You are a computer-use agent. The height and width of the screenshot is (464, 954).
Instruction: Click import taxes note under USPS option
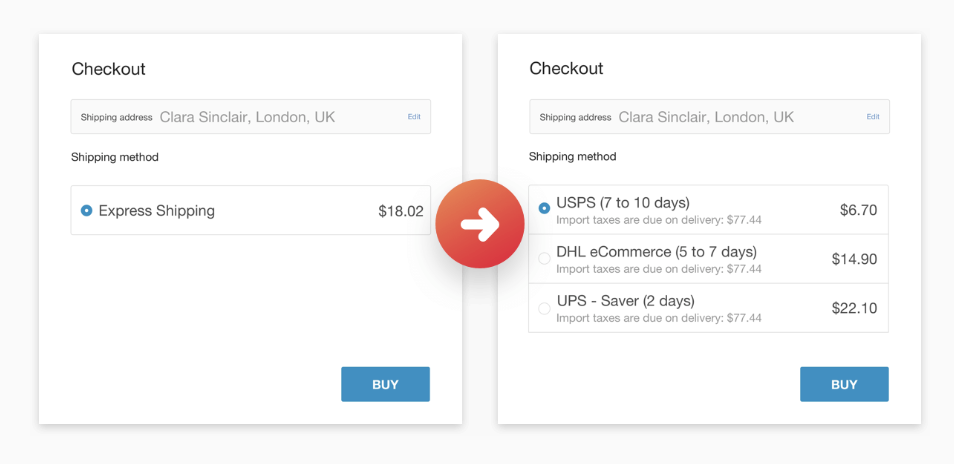click(x=659, y=220)
